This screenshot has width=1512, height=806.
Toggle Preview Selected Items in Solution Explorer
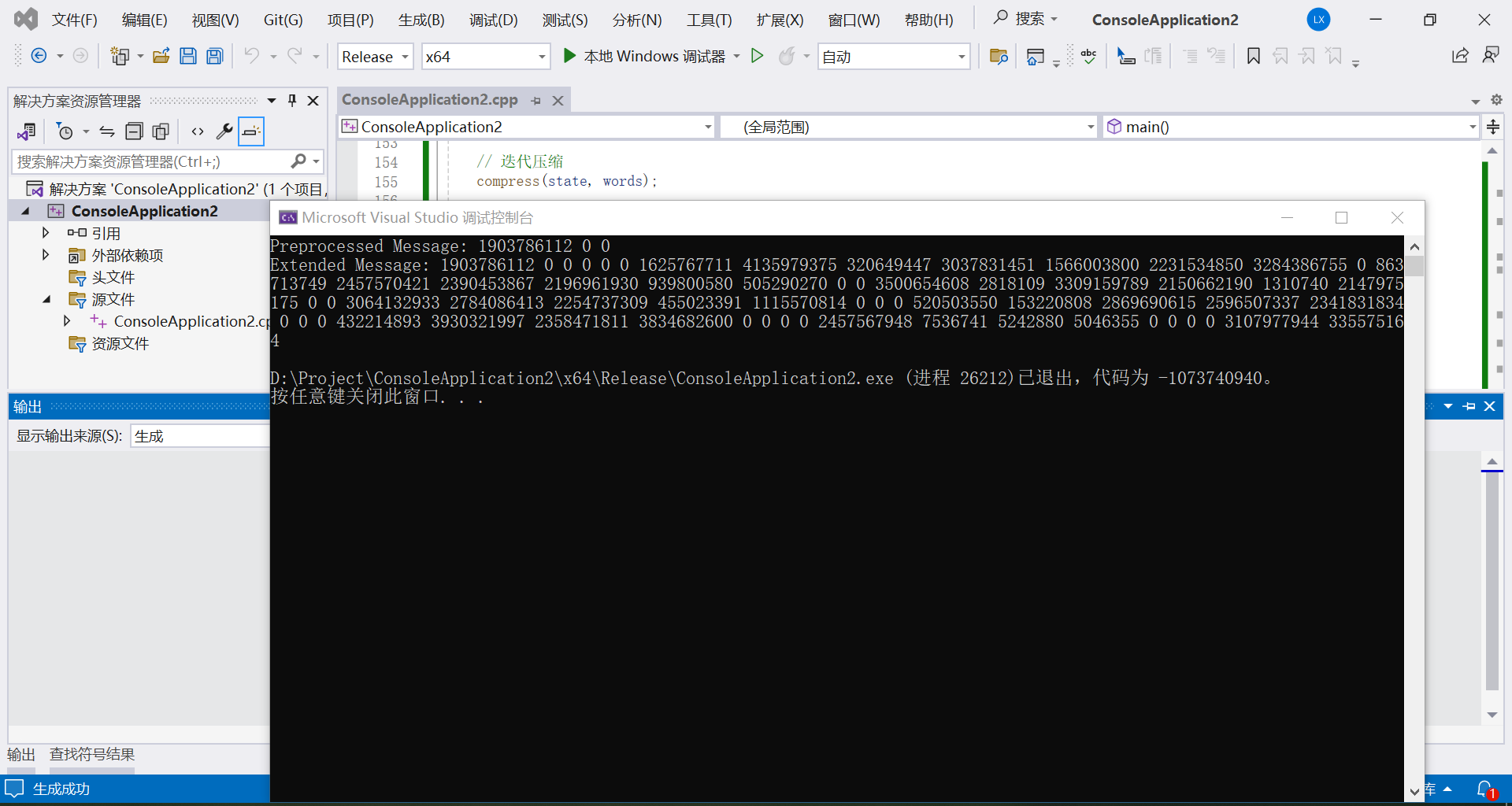click(250, 131)
